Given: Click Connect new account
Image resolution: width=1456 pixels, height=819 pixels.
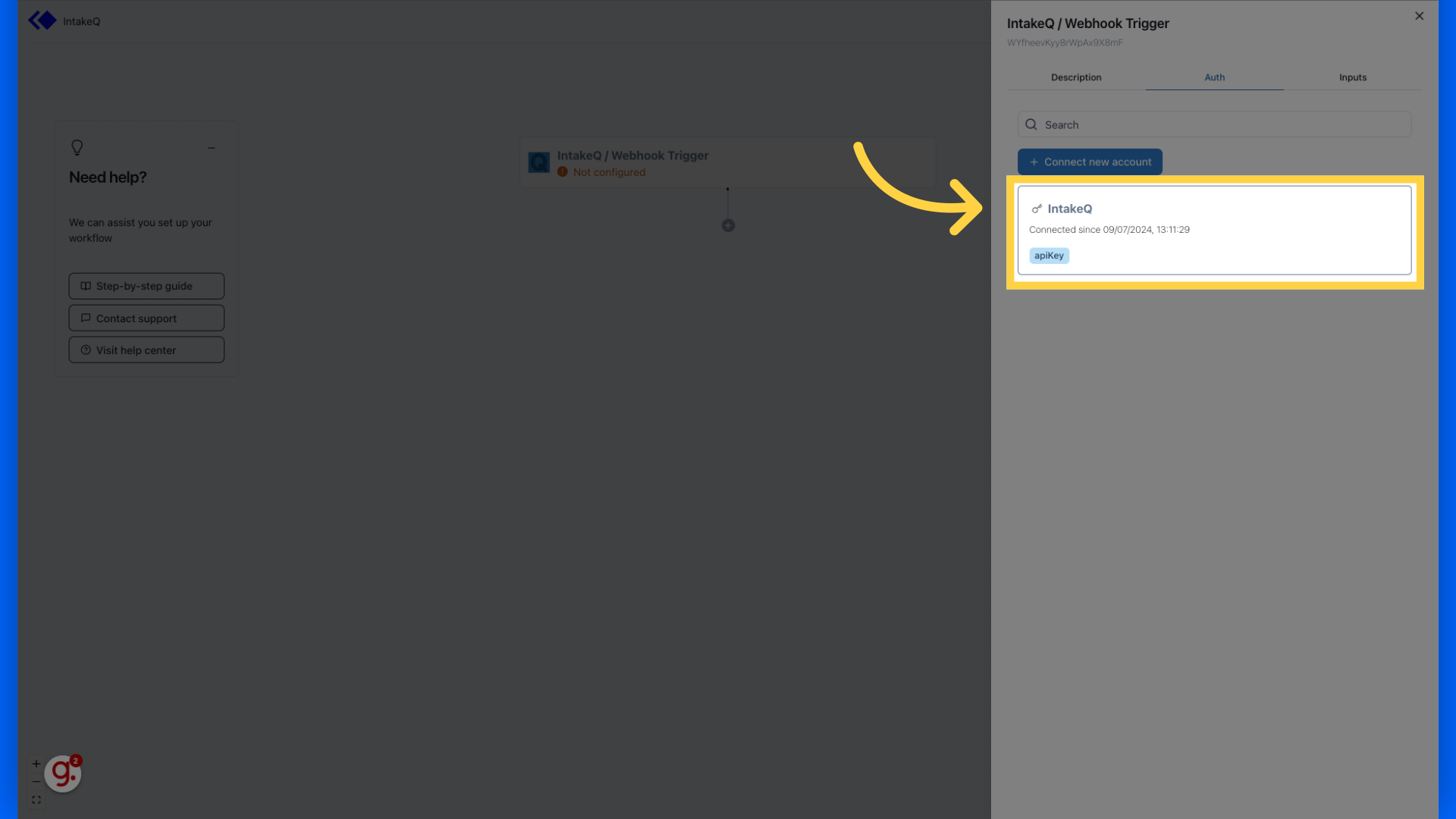Looking at the screenshot, I should 1090,162.
